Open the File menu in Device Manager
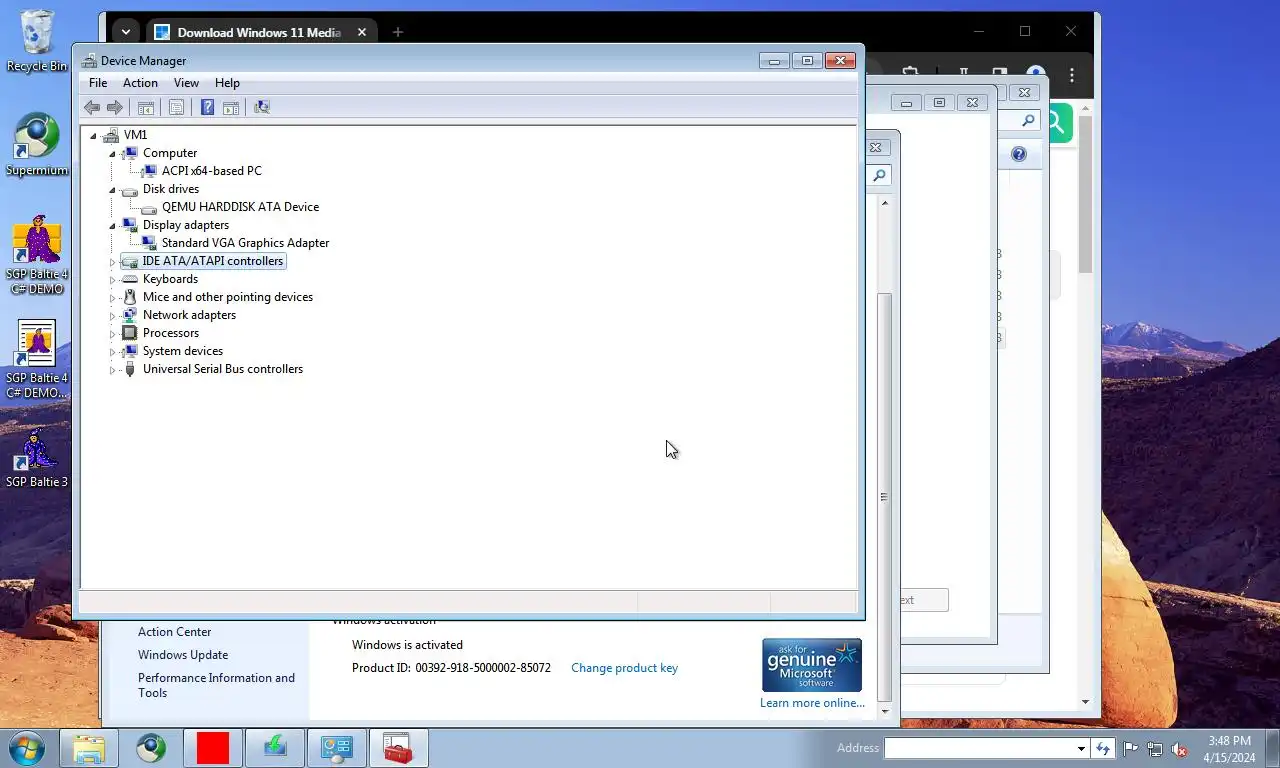Image resolution: width=1280 pixels, height=768 pixels. 98,83
